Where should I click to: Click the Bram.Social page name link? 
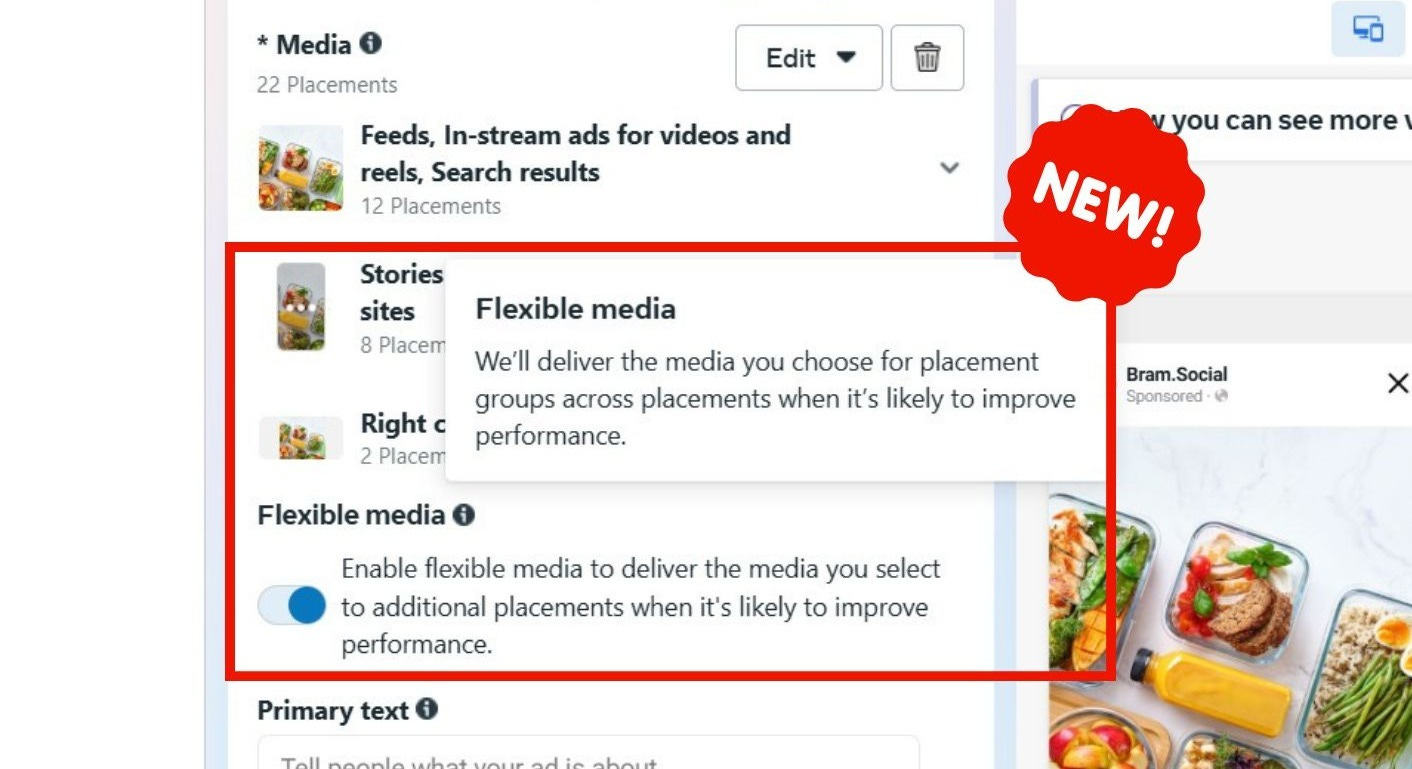(1176, 374)
